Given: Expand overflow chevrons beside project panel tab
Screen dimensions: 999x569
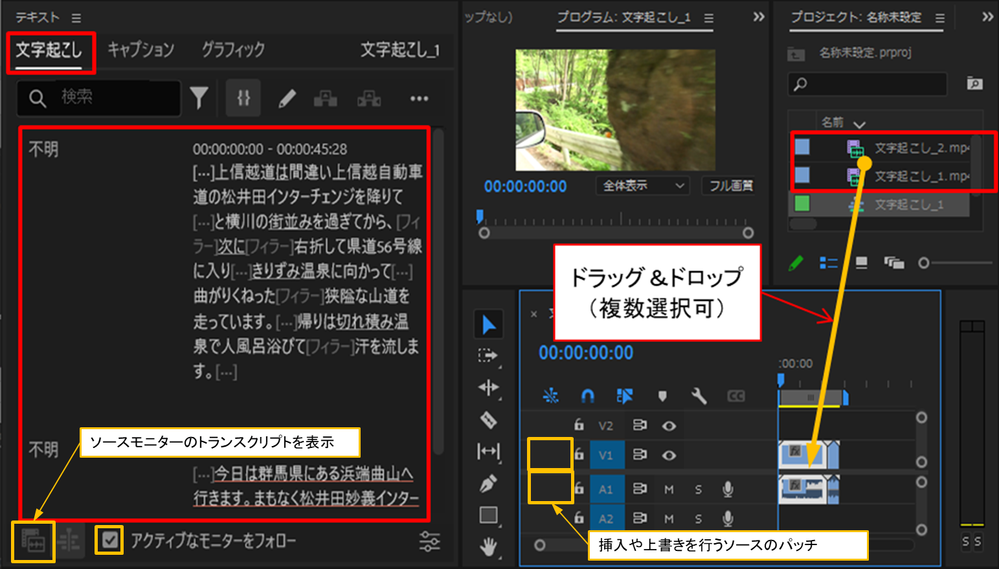Looking at the screenshot, I should pyautogui.click(x=988, y=17).
